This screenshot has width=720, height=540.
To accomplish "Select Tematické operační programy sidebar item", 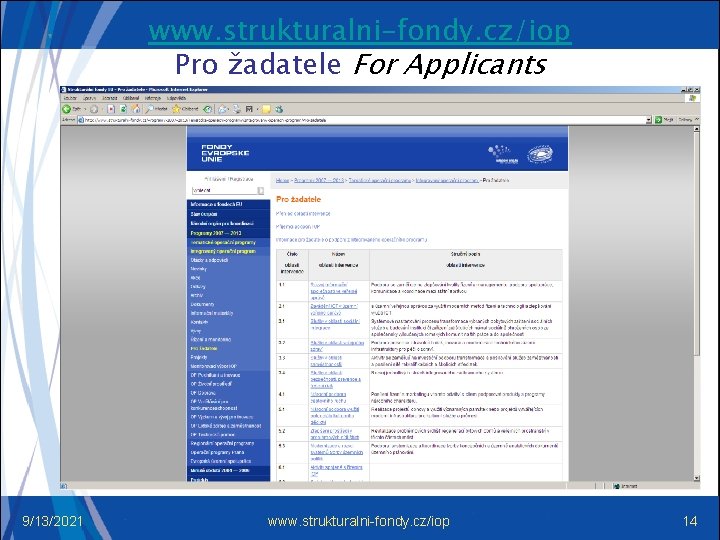I will [228, 242].
